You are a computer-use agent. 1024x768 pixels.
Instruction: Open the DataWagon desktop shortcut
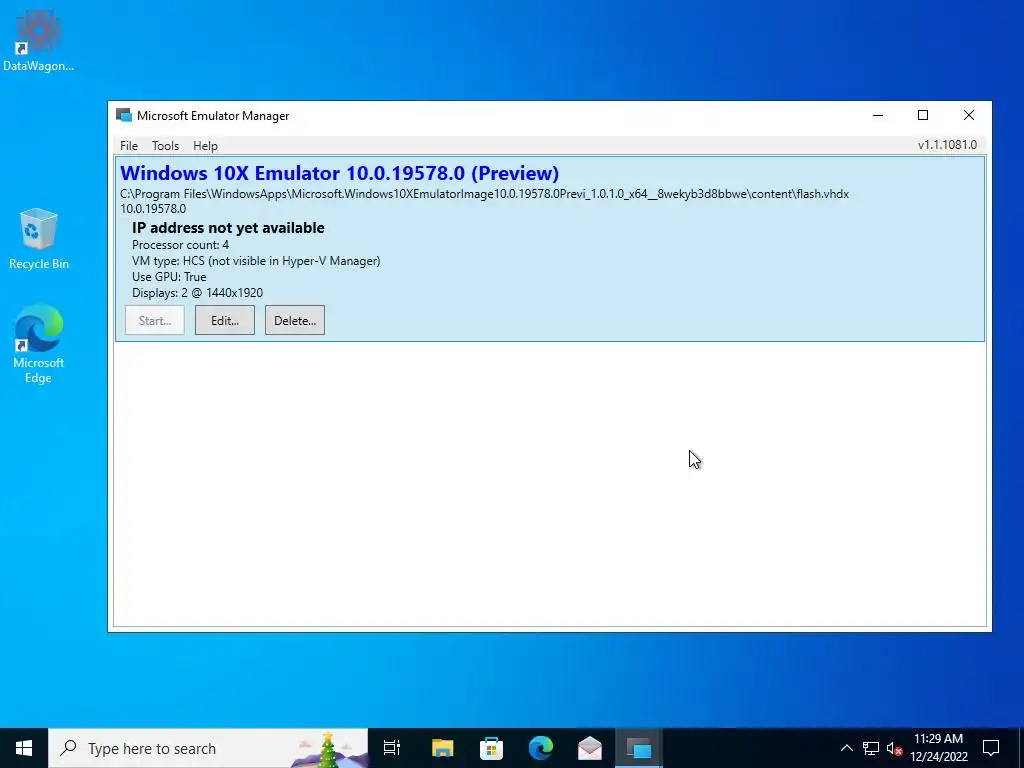[x=39, y=39]
